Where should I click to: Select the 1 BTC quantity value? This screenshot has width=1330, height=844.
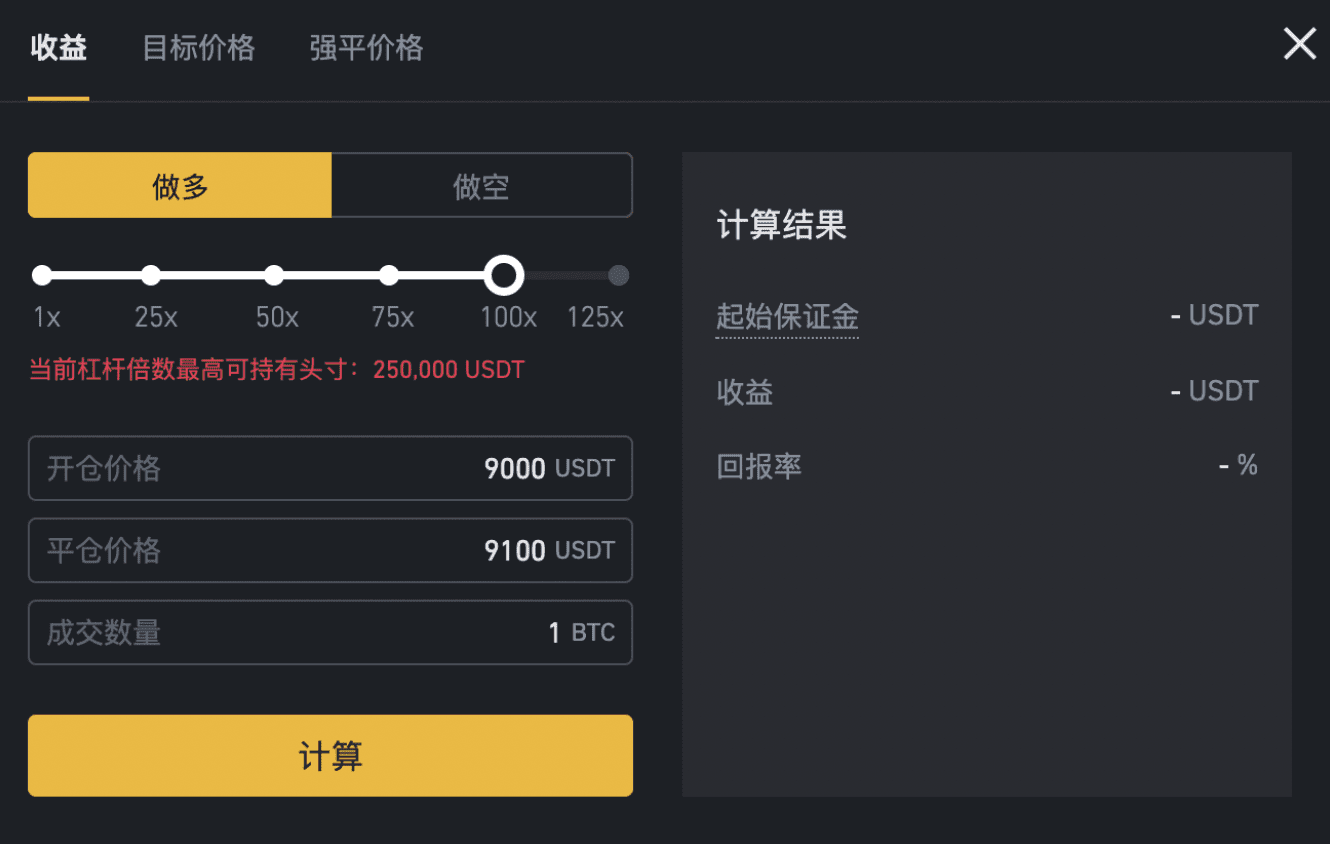click(x=552, y=632)
